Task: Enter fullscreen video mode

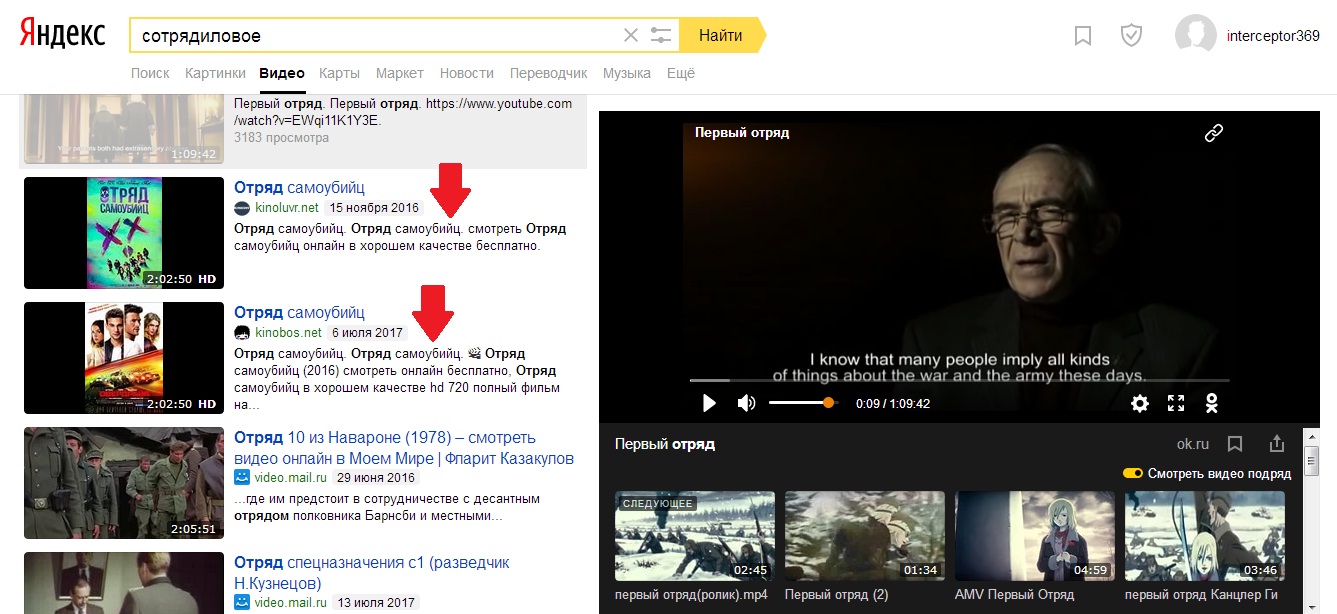Action: tap(1176, 403)
